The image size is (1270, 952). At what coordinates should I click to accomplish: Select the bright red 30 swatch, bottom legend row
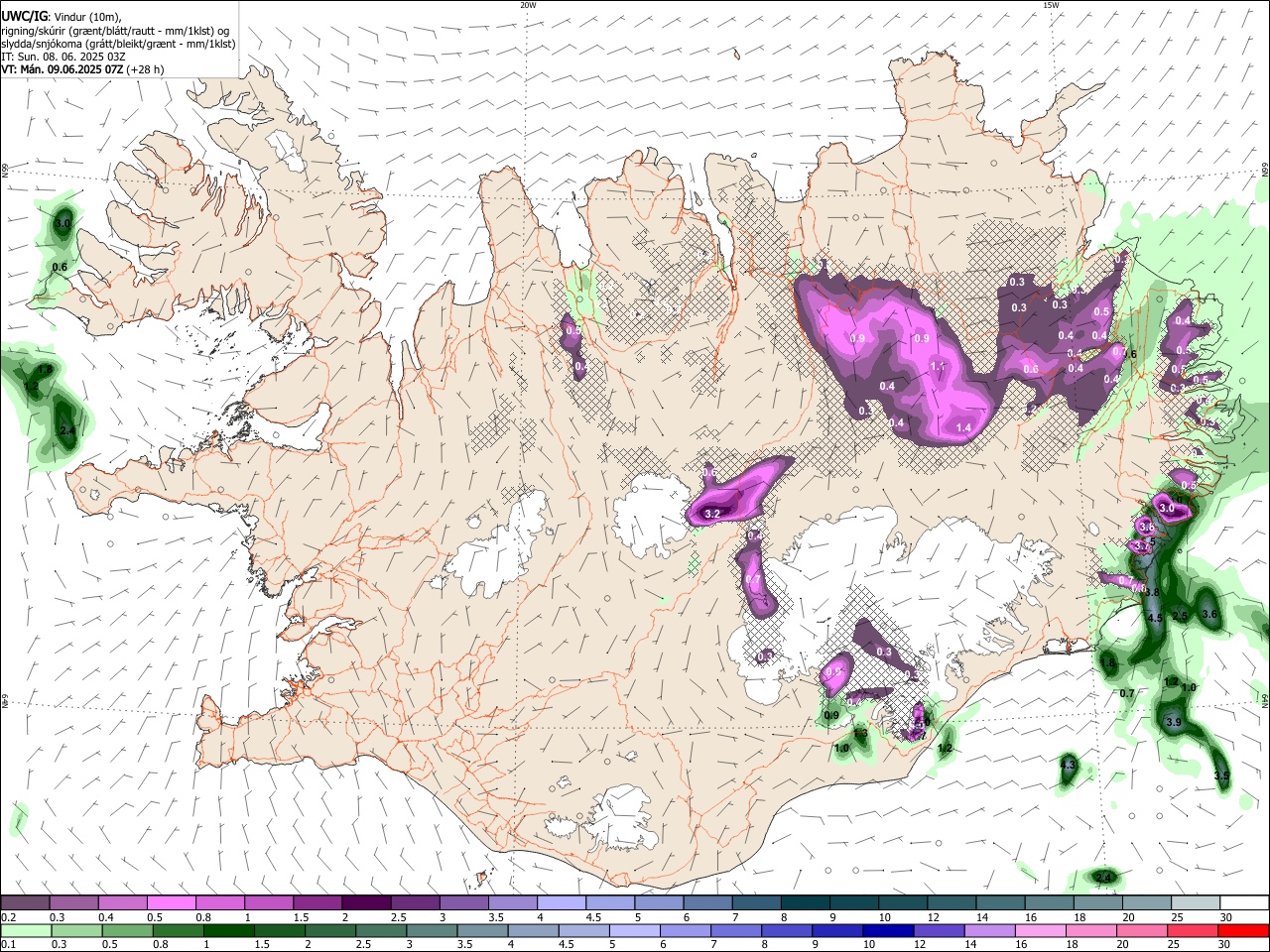coord(1243,930)
